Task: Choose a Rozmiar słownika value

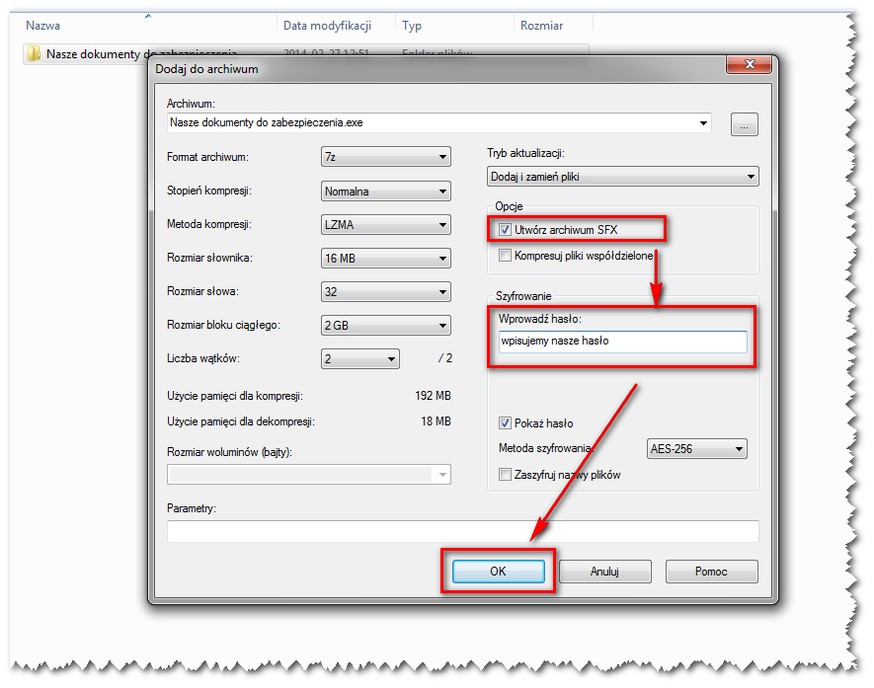Action: [385, 258]
